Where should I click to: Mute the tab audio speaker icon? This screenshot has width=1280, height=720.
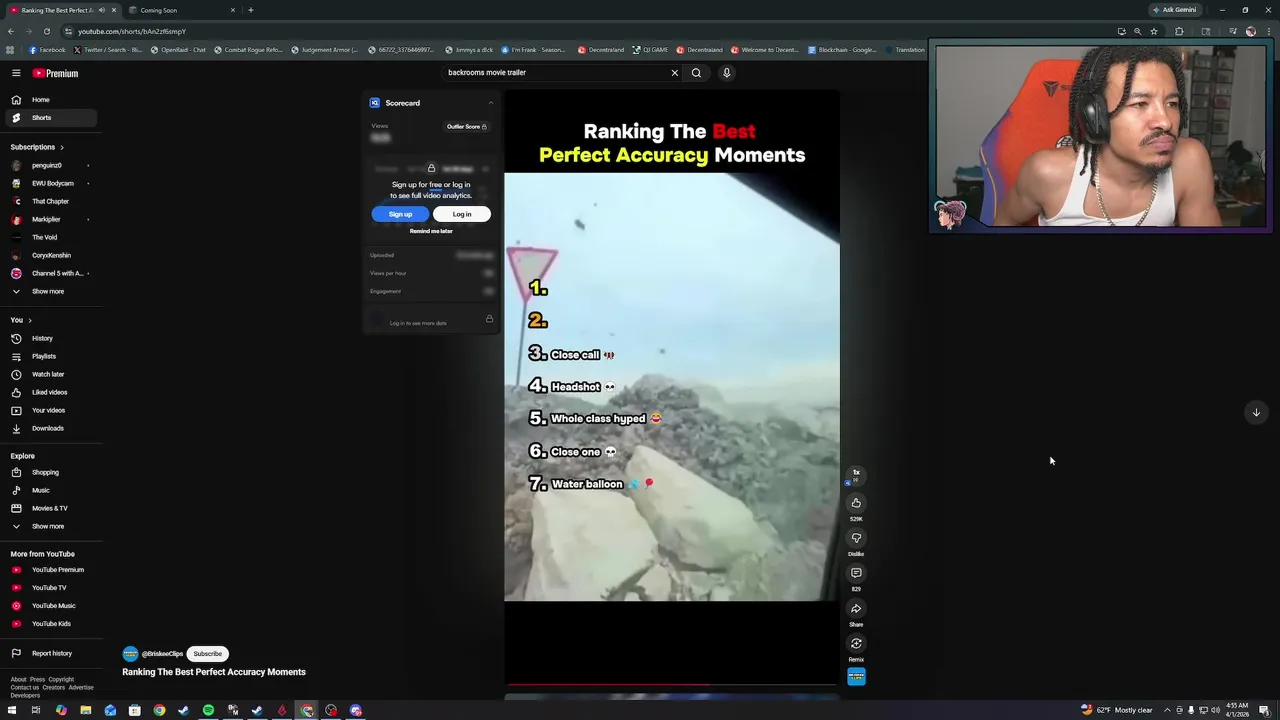[x=101, y=10]
